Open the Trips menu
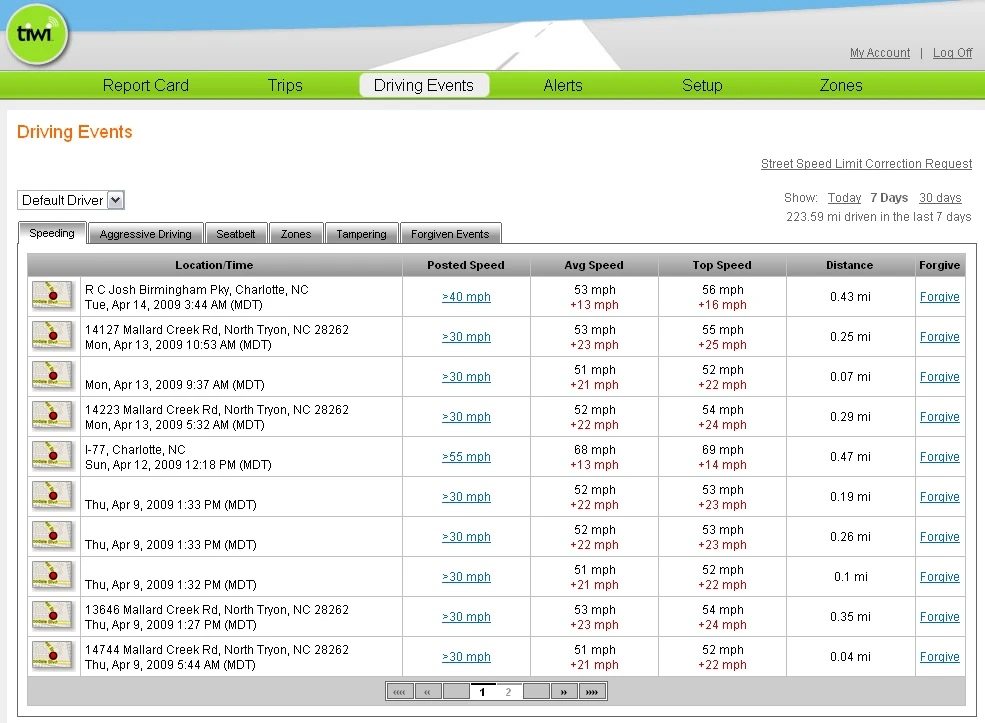The width and height of the screenshot is (985, 723). coord(285,85)
